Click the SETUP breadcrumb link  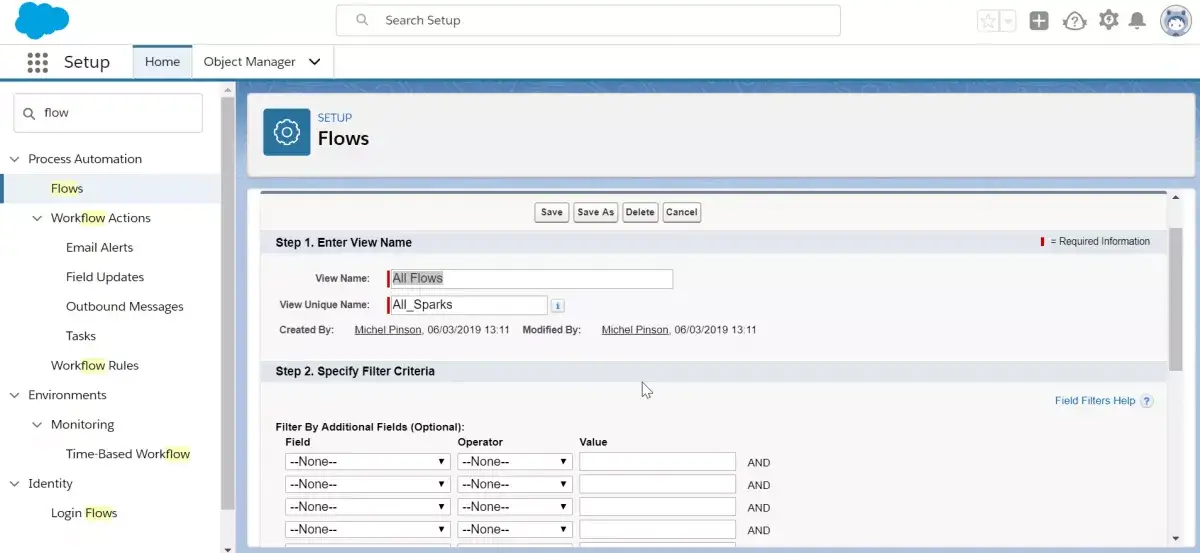point(335,118)
